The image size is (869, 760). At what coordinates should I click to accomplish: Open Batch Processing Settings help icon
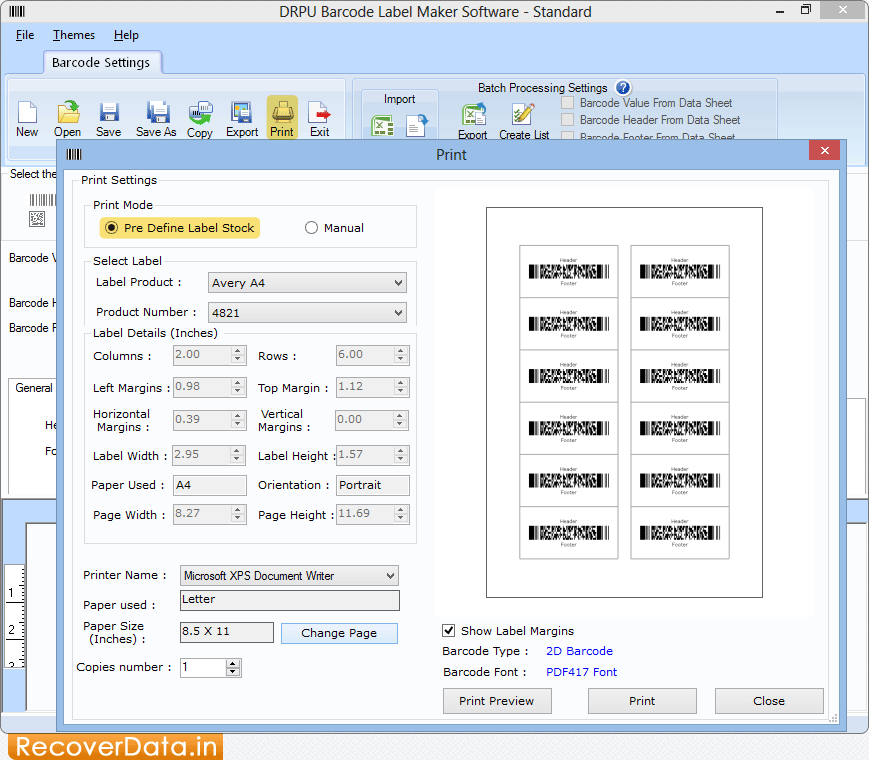point(623,88)
